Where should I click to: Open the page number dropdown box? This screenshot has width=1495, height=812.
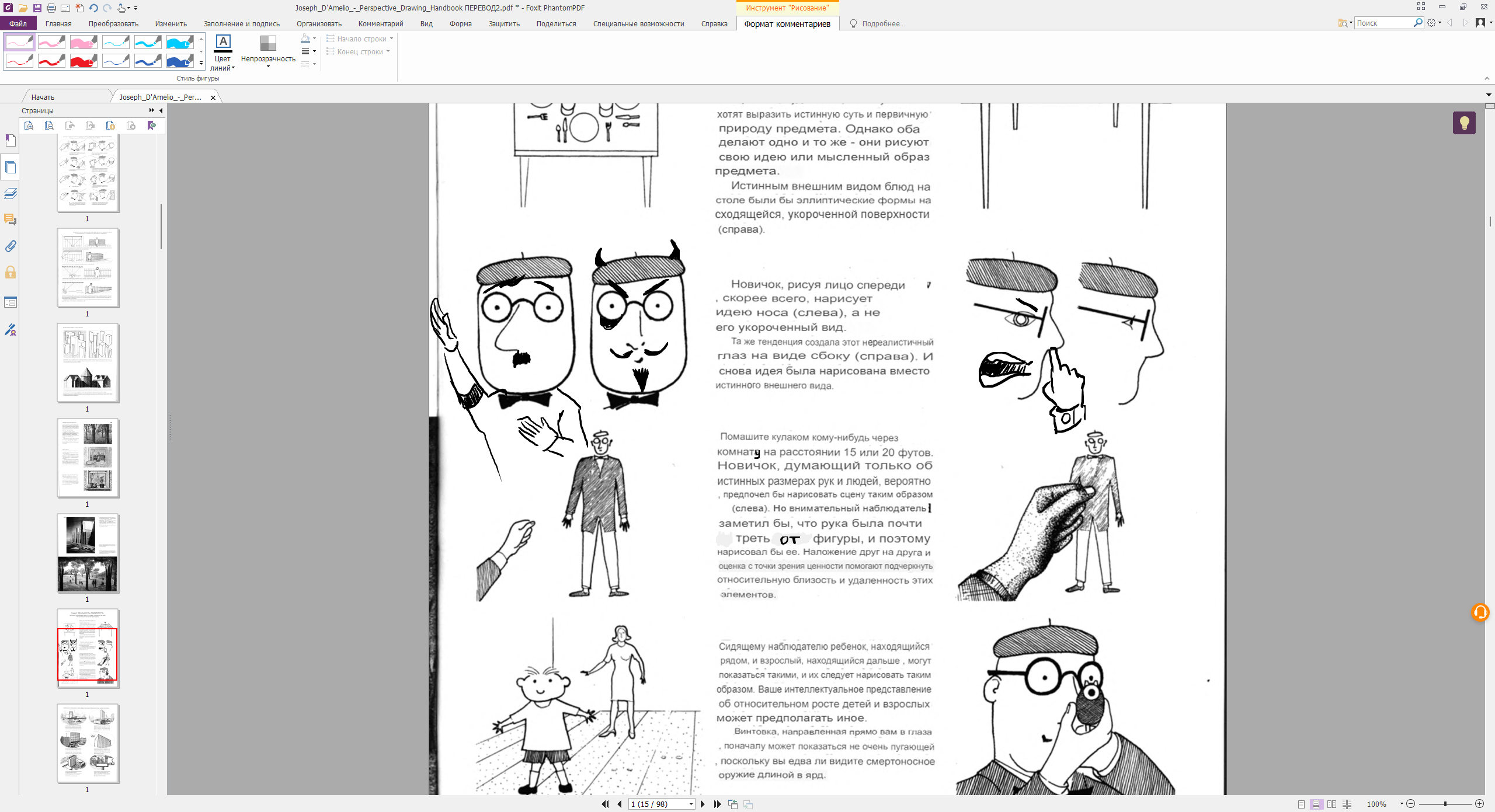tap(691, 804)
